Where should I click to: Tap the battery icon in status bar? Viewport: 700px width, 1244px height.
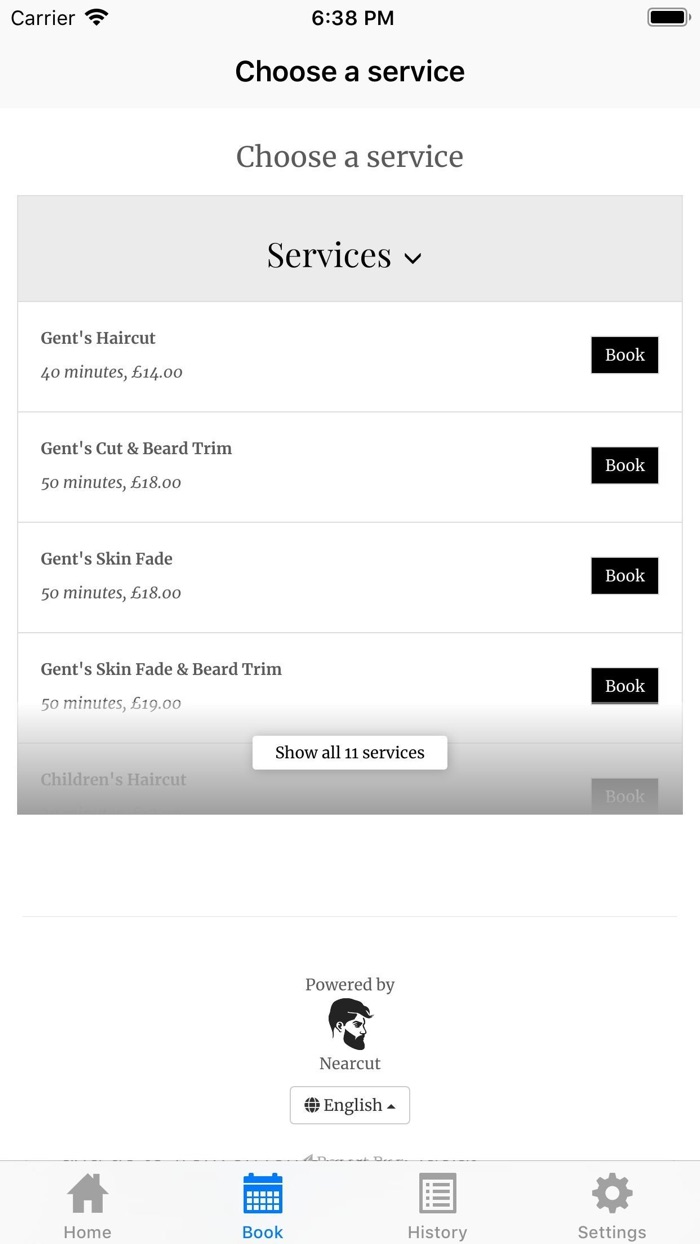point(668,18)
